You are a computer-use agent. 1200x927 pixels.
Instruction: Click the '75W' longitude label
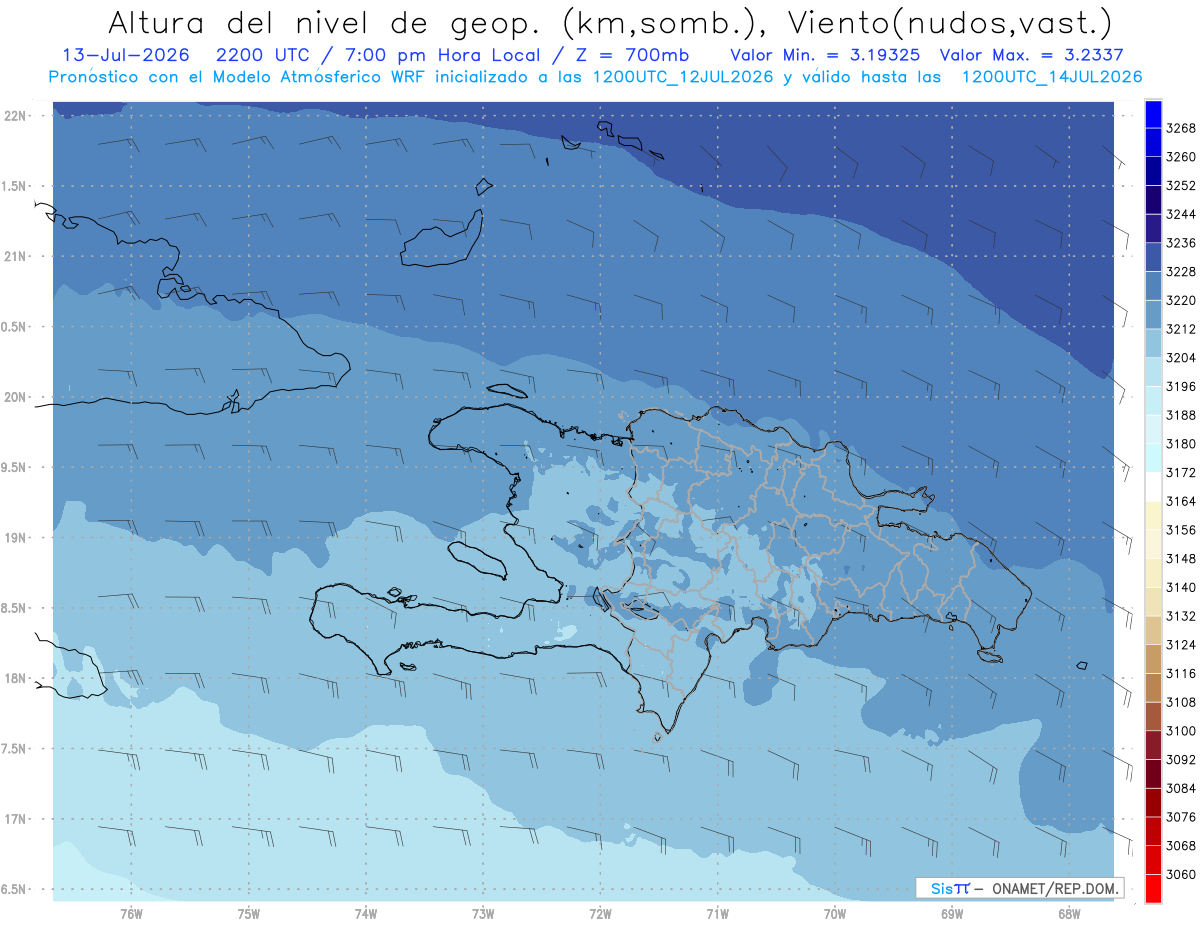coord(249,913)
